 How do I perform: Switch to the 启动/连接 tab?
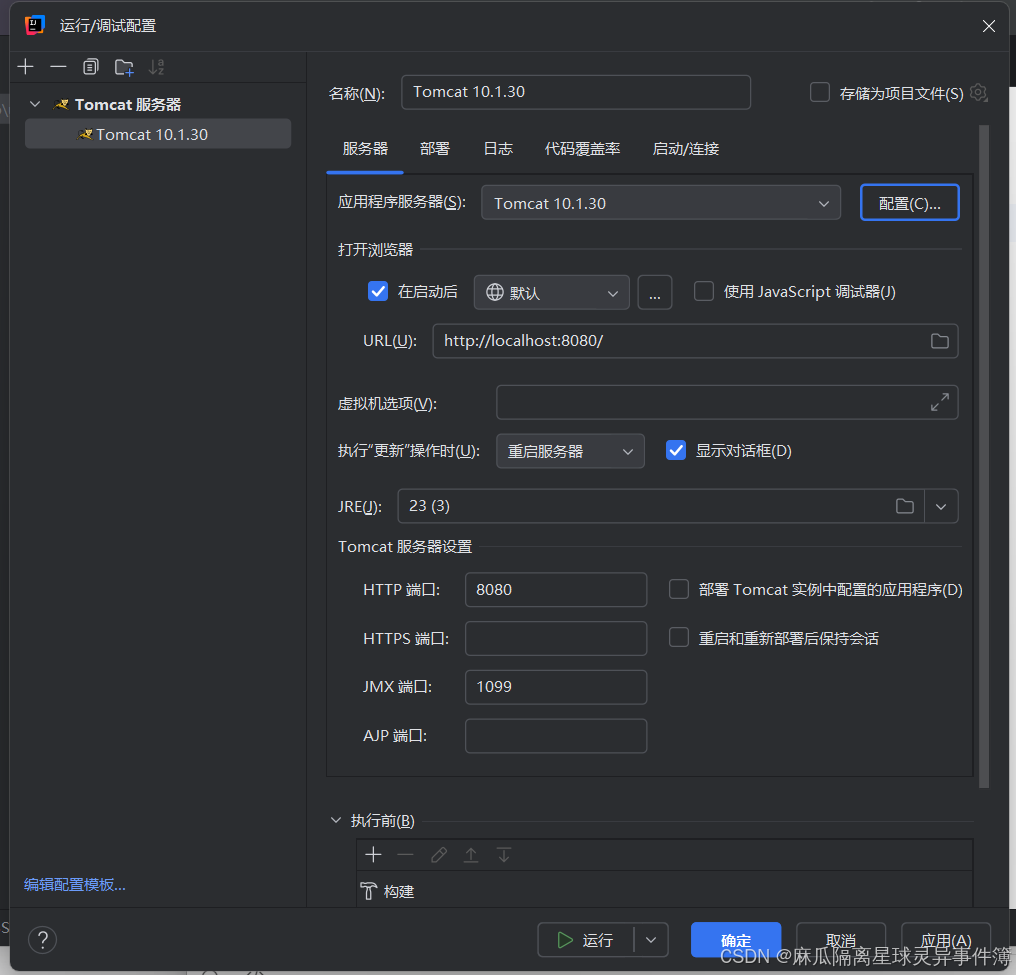[x=686, y=149]
